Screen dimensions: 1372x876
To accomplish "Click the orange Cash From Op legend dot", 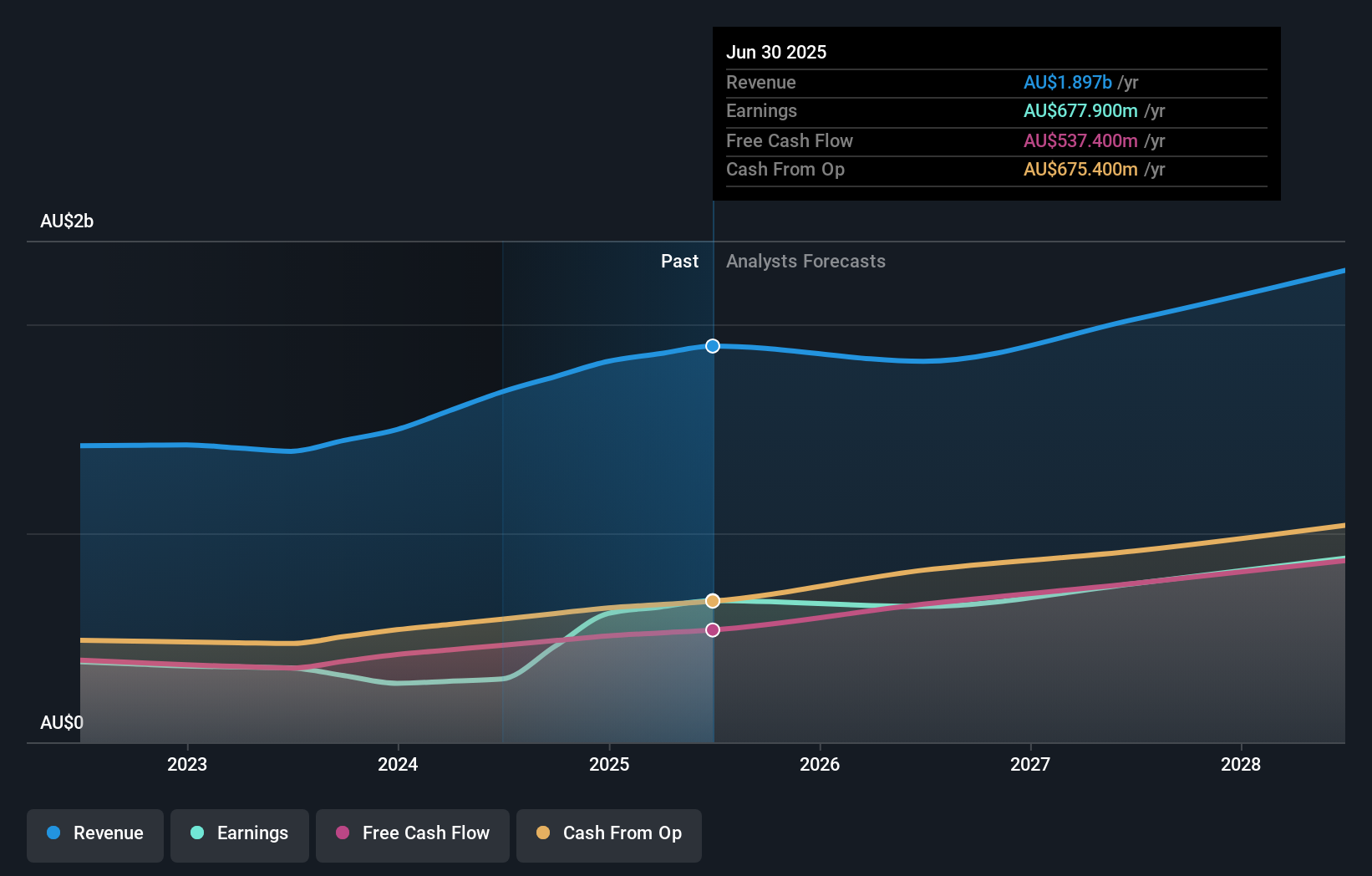I will point(544,833).
